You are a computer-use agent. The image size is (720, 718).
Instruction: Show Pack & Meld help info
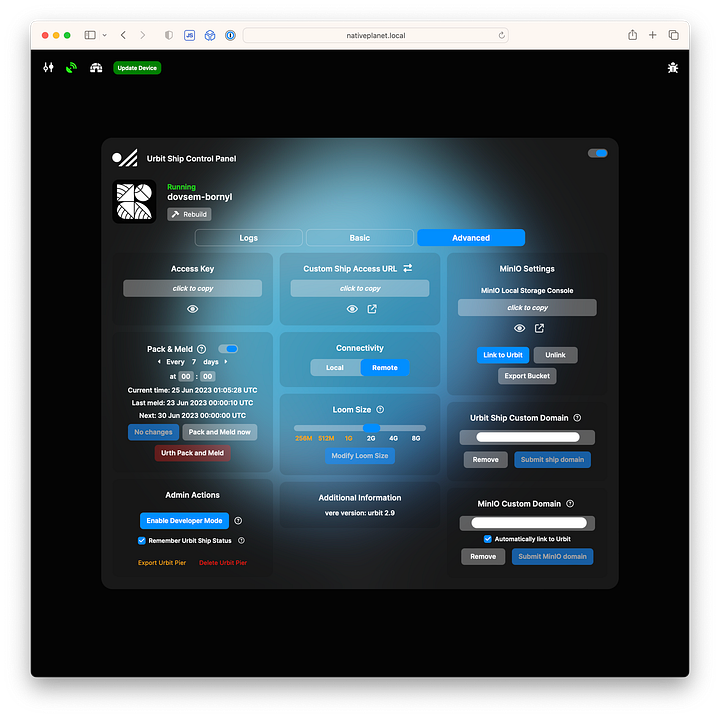(x=202, y=349)
